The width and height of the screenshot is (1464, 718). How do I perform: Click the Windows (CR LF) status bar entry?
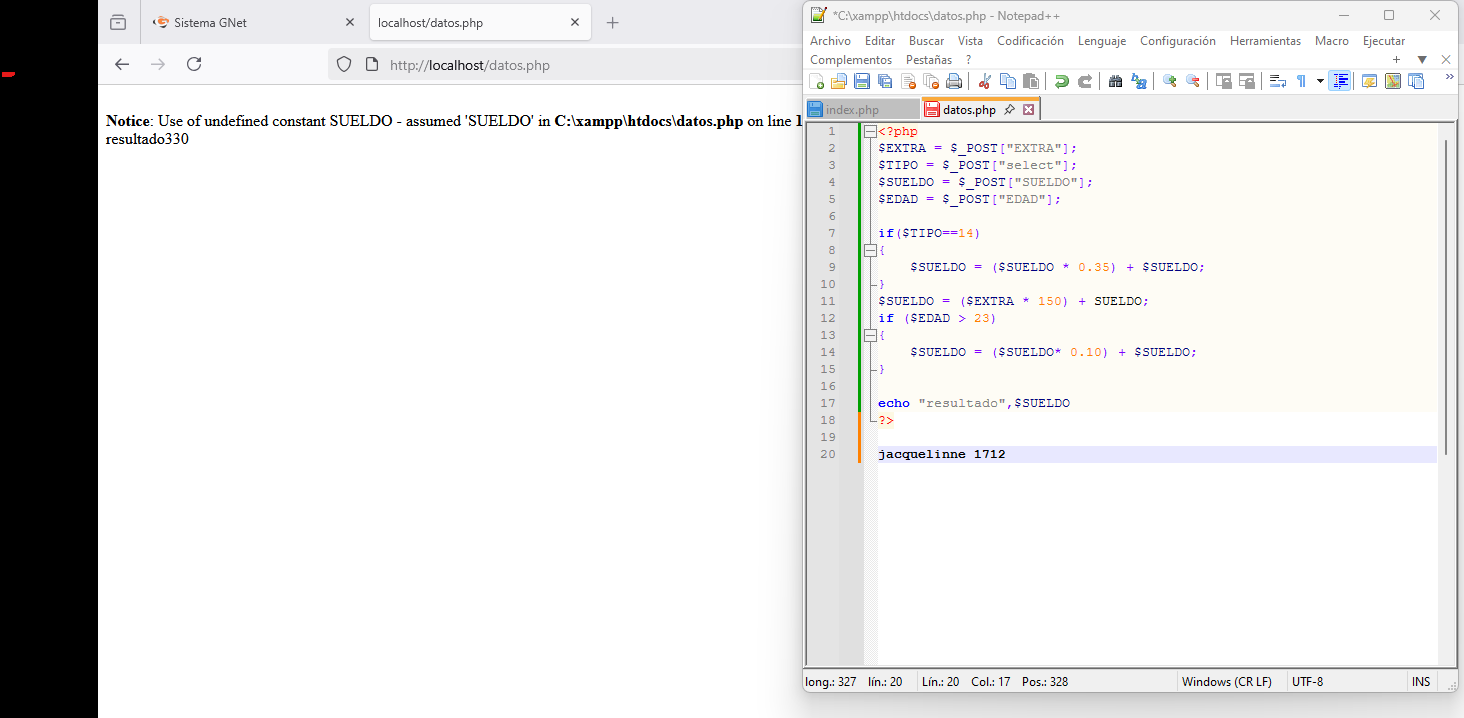(1227, 682)
